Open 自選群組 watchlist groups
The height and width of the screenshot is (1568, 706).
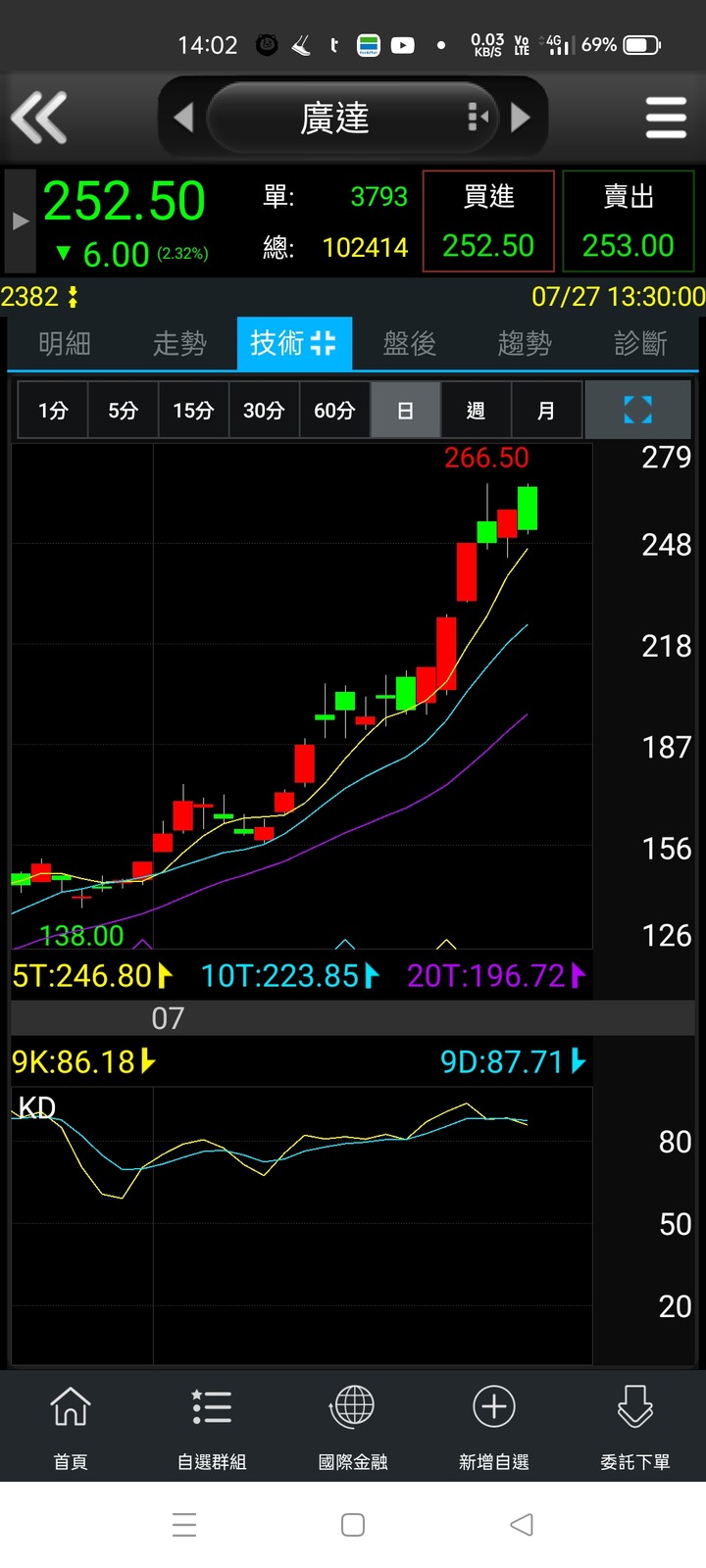[x=212, y=1427]
